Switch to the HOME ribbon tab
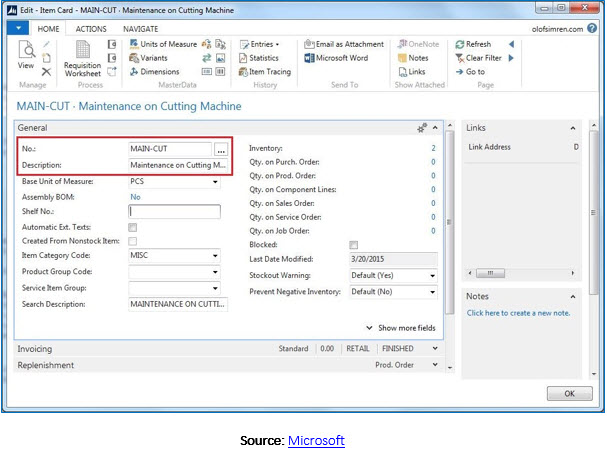Screen dimensions: 607x450 (x=48, y=29)
